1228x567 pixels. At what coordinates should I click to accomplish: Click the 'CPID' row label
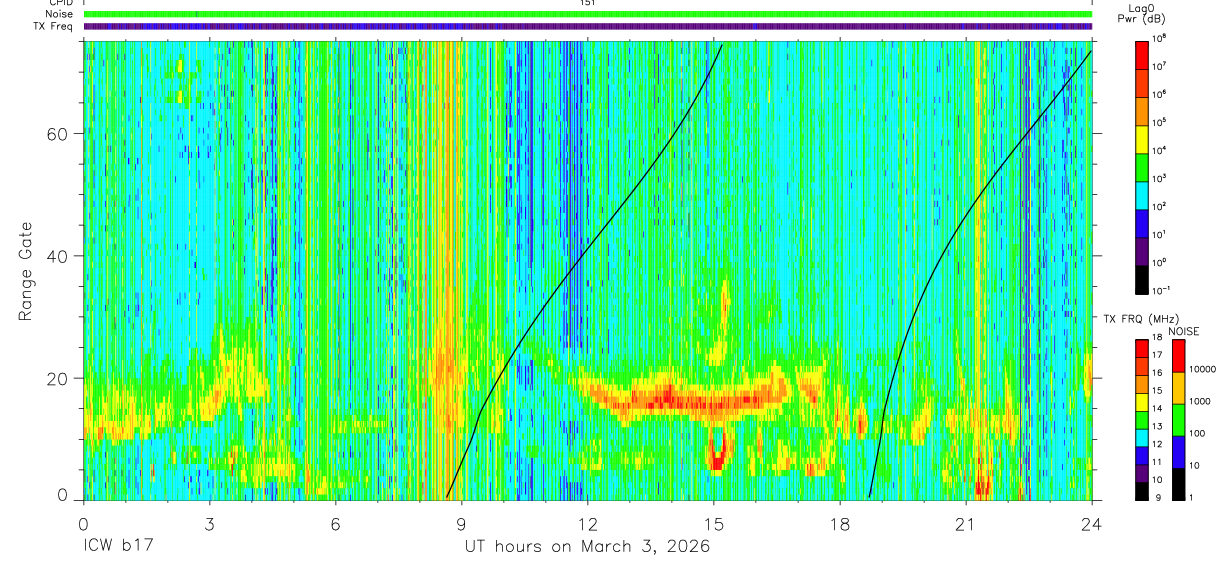(59, 3)
